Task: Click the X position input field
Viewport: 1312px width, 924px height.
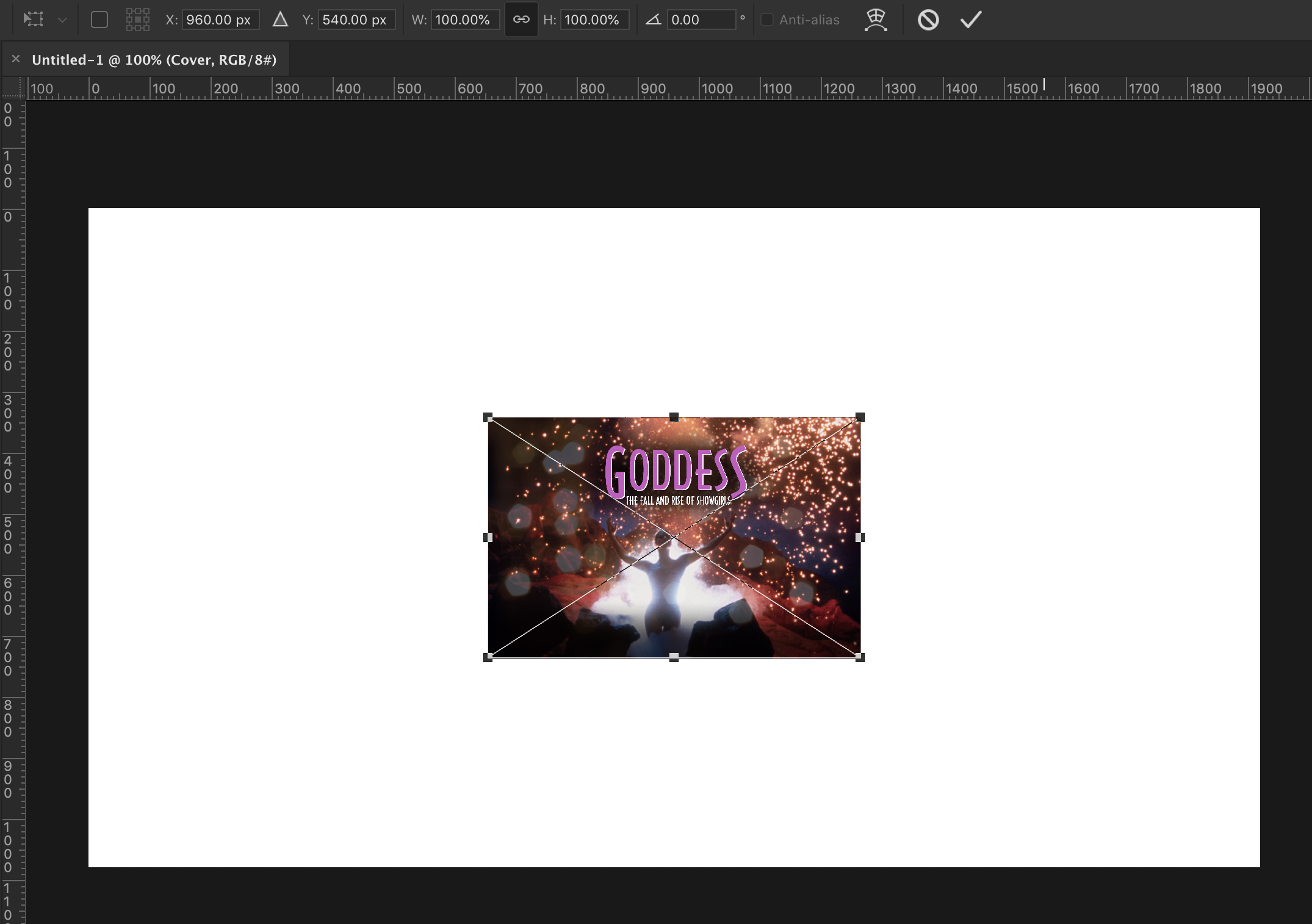Action: (220, 20)
